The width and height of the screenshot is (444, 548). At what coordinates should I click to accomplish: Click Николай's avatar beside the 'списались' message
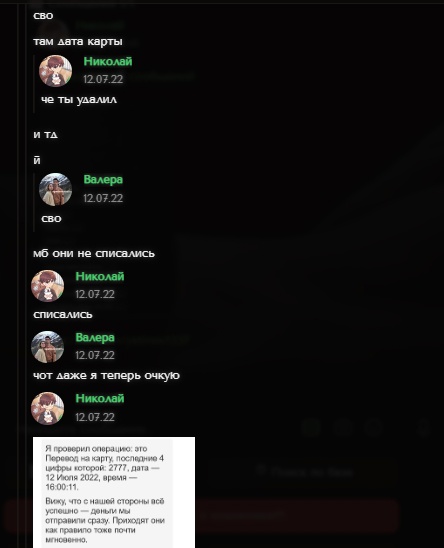pos(48,286)
